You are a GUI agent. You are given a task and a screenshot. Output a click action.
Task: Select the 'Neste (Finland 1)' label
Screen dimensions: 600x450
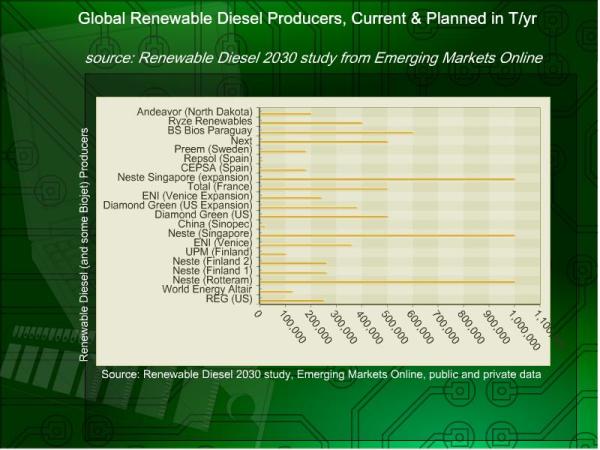[212, 271]
